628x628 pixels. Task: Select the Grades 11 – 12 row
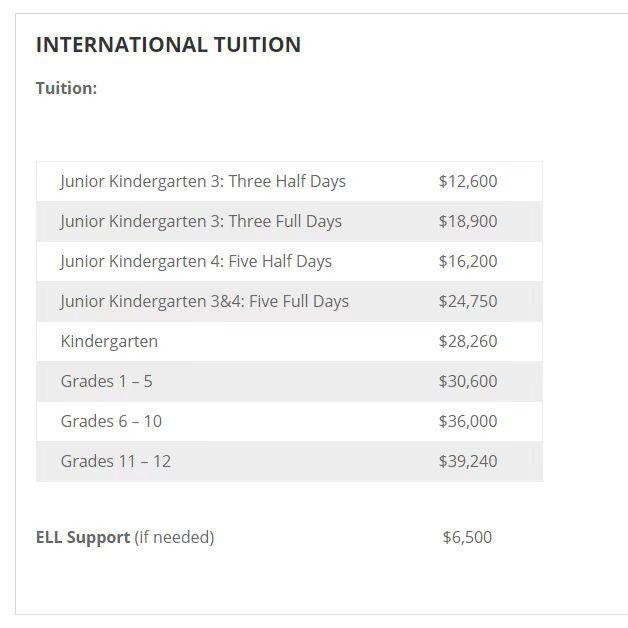coord(290,462)
